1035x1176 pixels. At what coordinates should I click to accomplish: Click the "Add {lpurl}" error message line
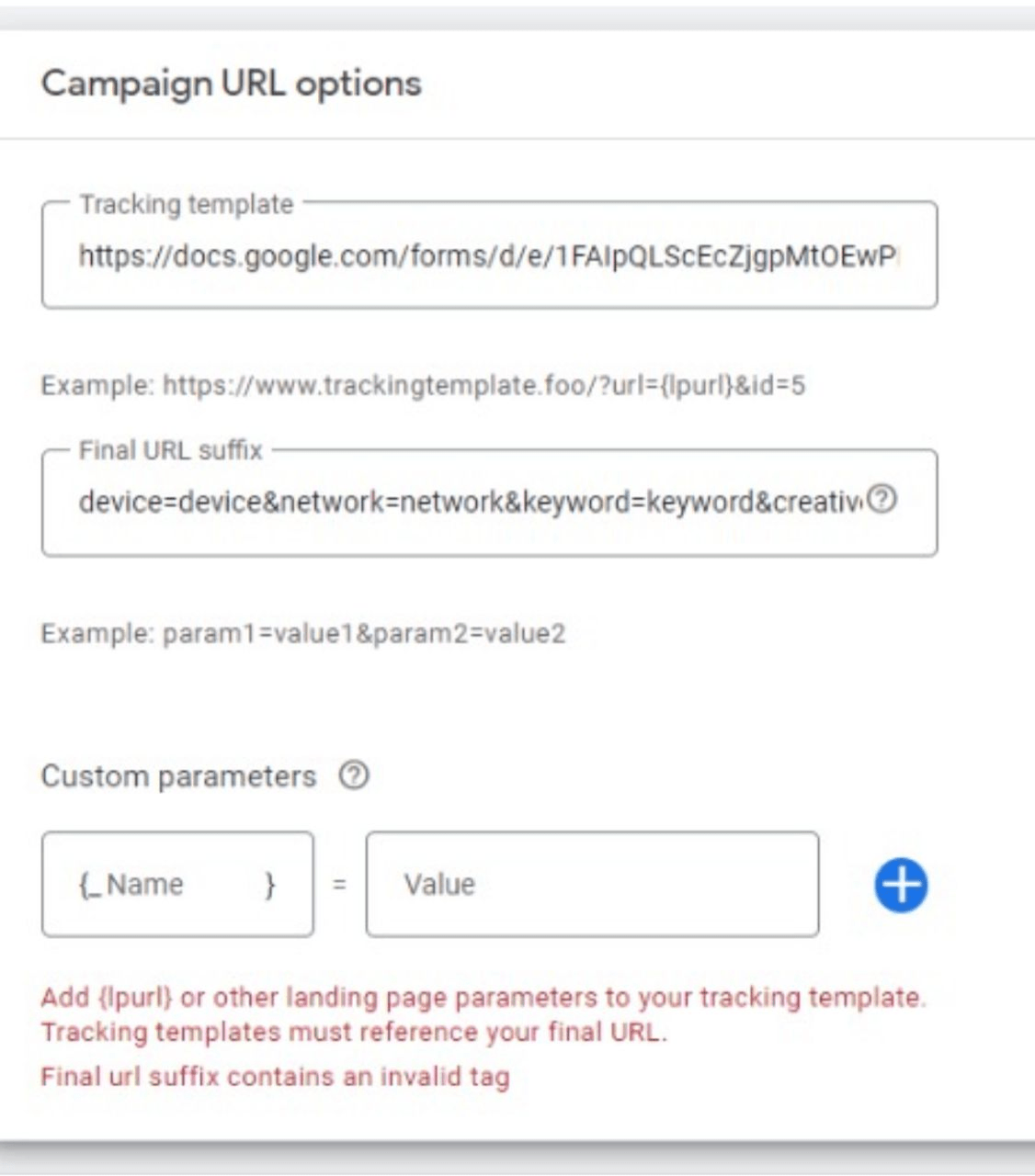point(483,998)
